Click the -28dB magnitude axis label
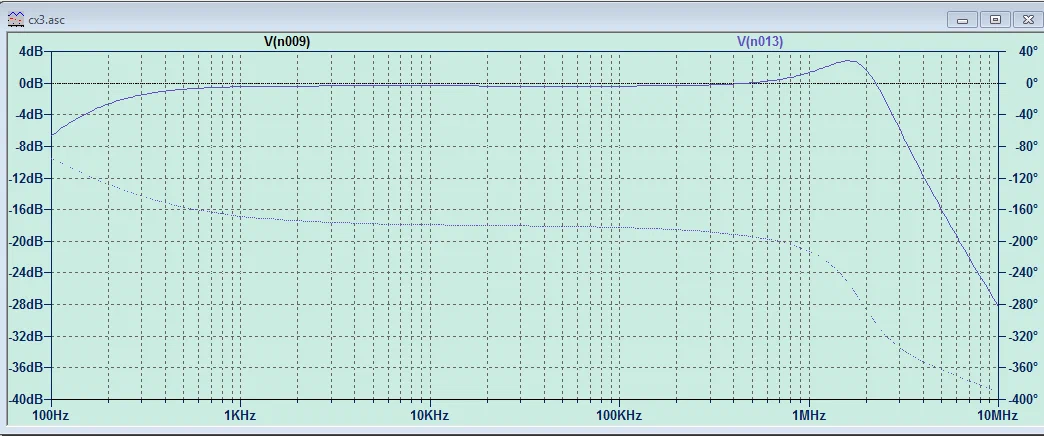The image size is (1044, 436). tap(27, 304)
